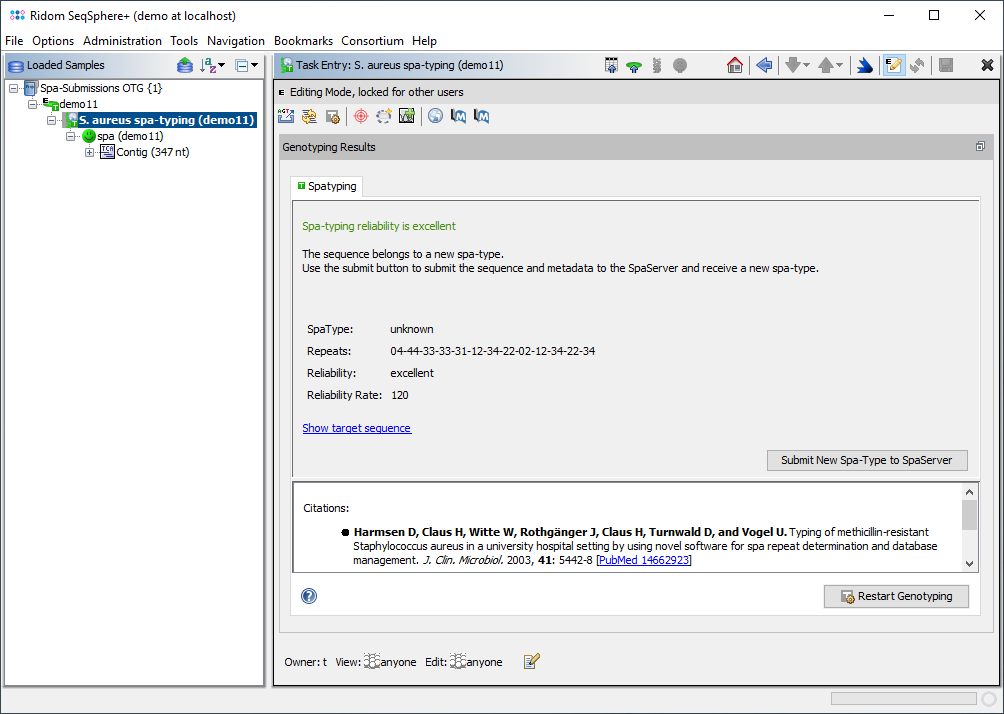This screenshot has width=1004, height=714.
Task: Click the edit permissions icon beside Edit: anyone
Action: (532, 661)
